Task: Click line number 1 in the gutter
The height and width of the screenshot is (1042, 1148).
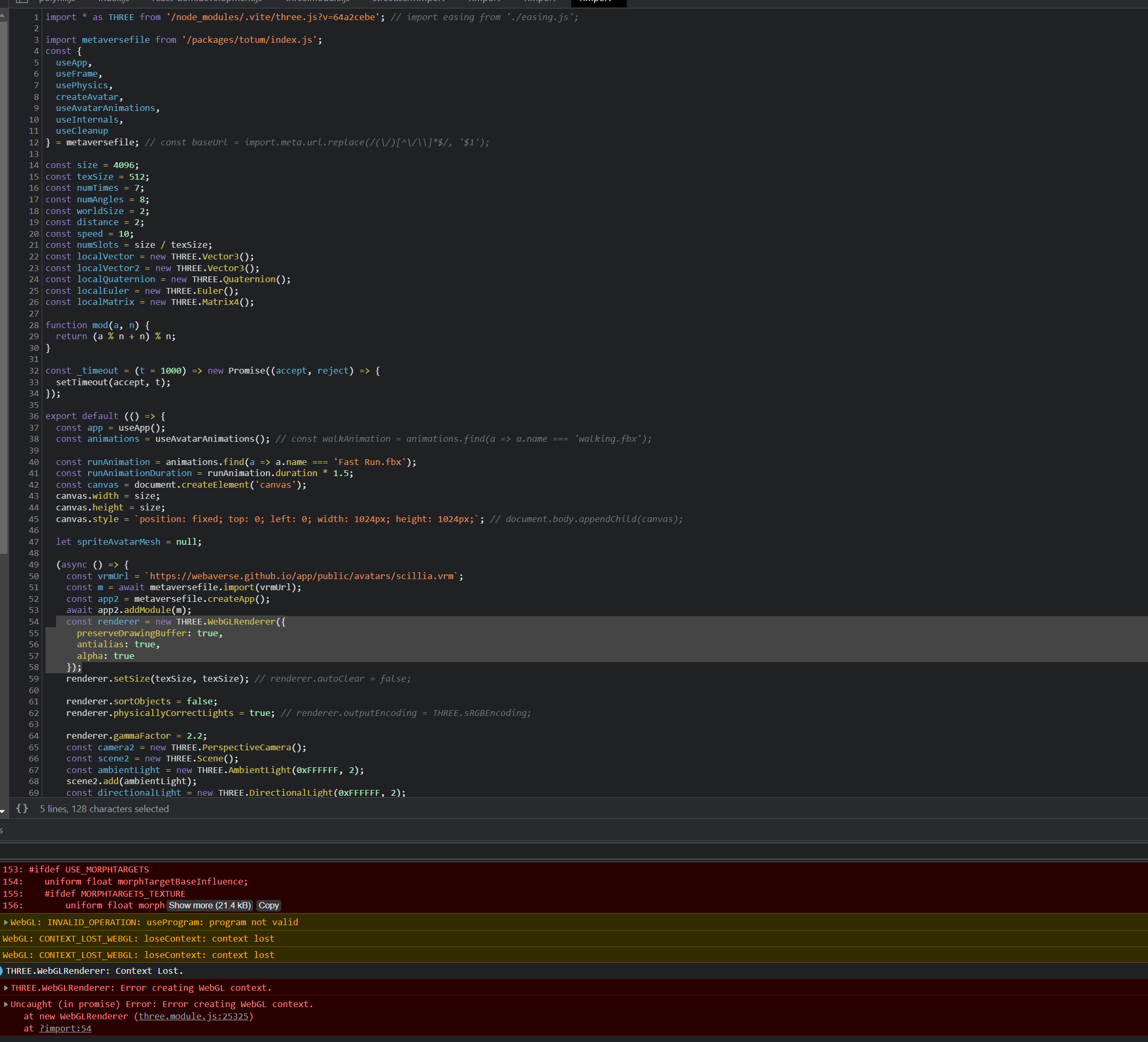Action: [35, 17]
